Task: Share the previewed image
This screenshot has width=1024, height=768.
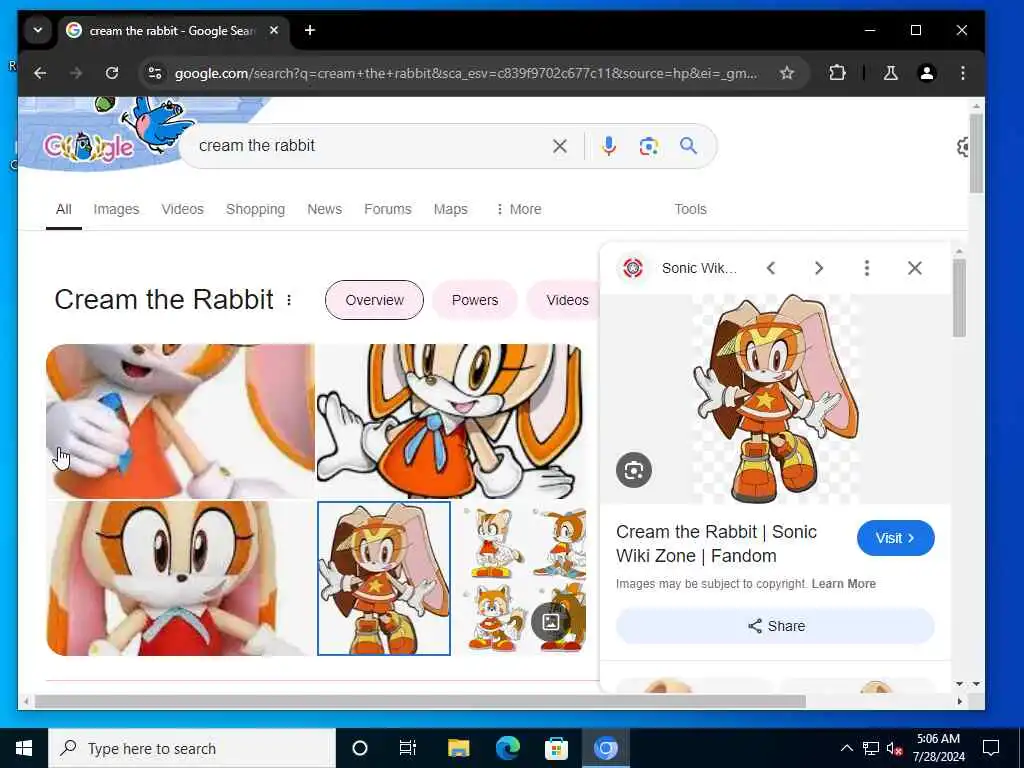Action: tap(775, 626)
